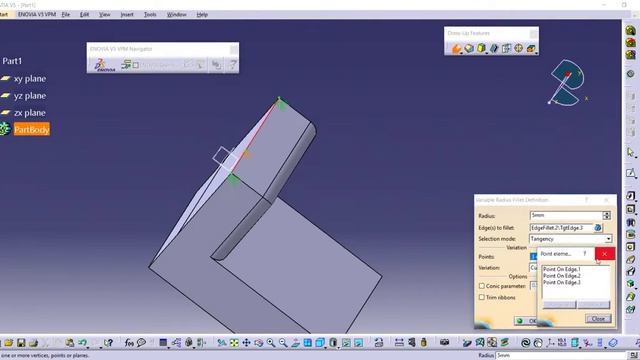Image resolution: width=640 pixels, height=360 pixels.
Task: Click the Sketch icon in right toolbar
Action: [630, 173]
